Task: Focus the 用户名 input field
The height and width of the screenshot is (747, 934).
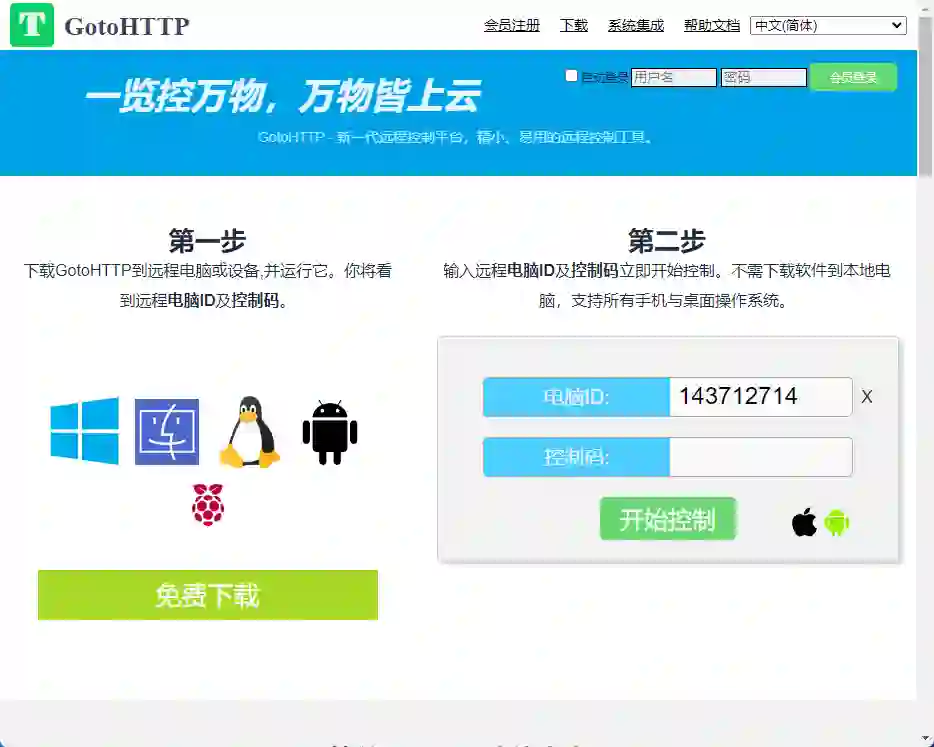Action: [x=674, y=77]
